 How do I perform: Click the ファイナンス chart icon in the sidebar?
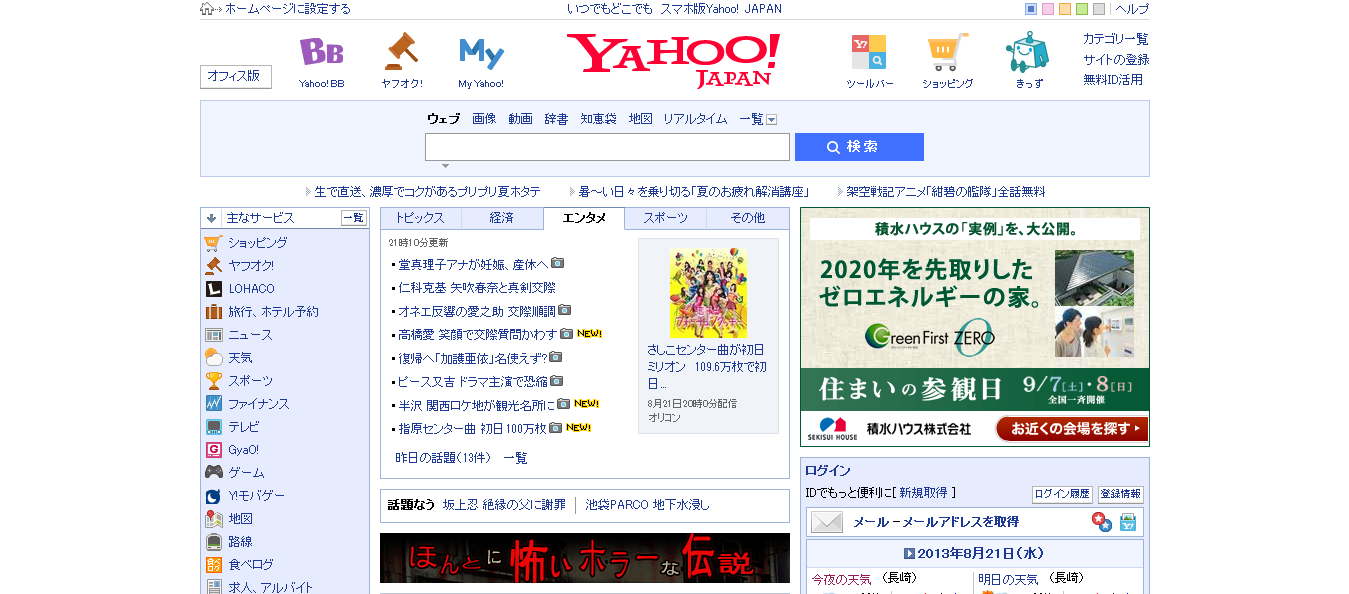[x=213, y=404]
